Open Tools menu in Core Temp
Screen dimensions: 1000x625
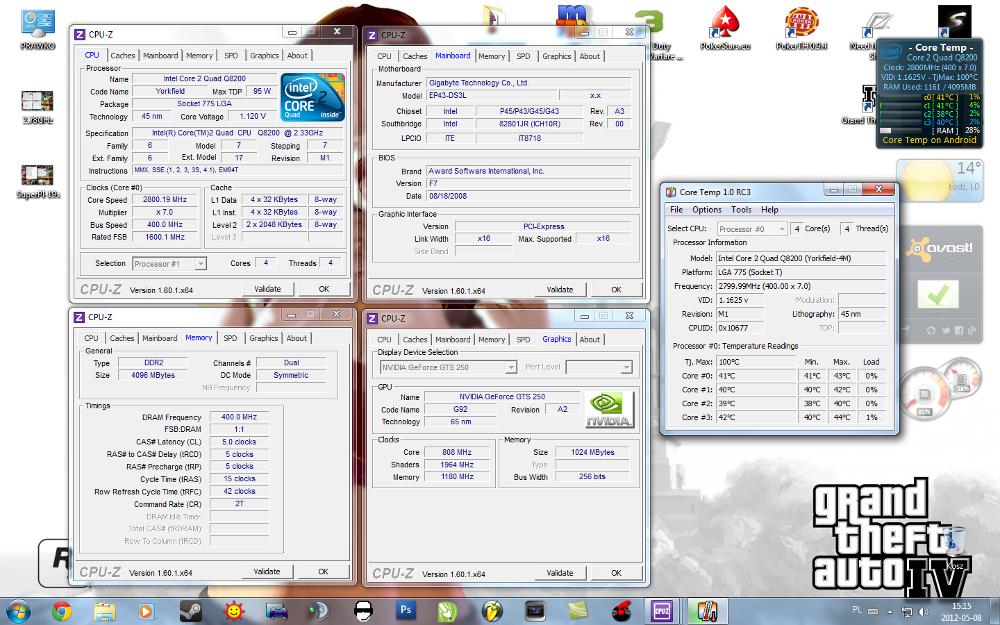(x=741, y=209)
